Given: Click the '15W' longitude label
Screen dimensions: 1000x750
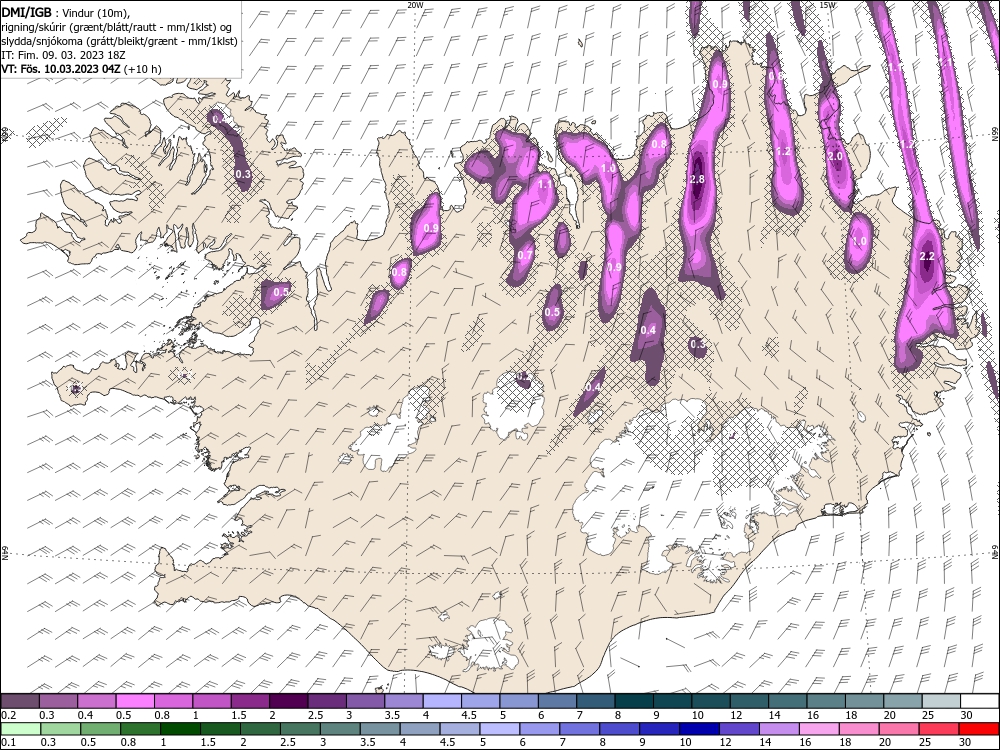Looking at the screenshot, I should (x=827, y=4).
